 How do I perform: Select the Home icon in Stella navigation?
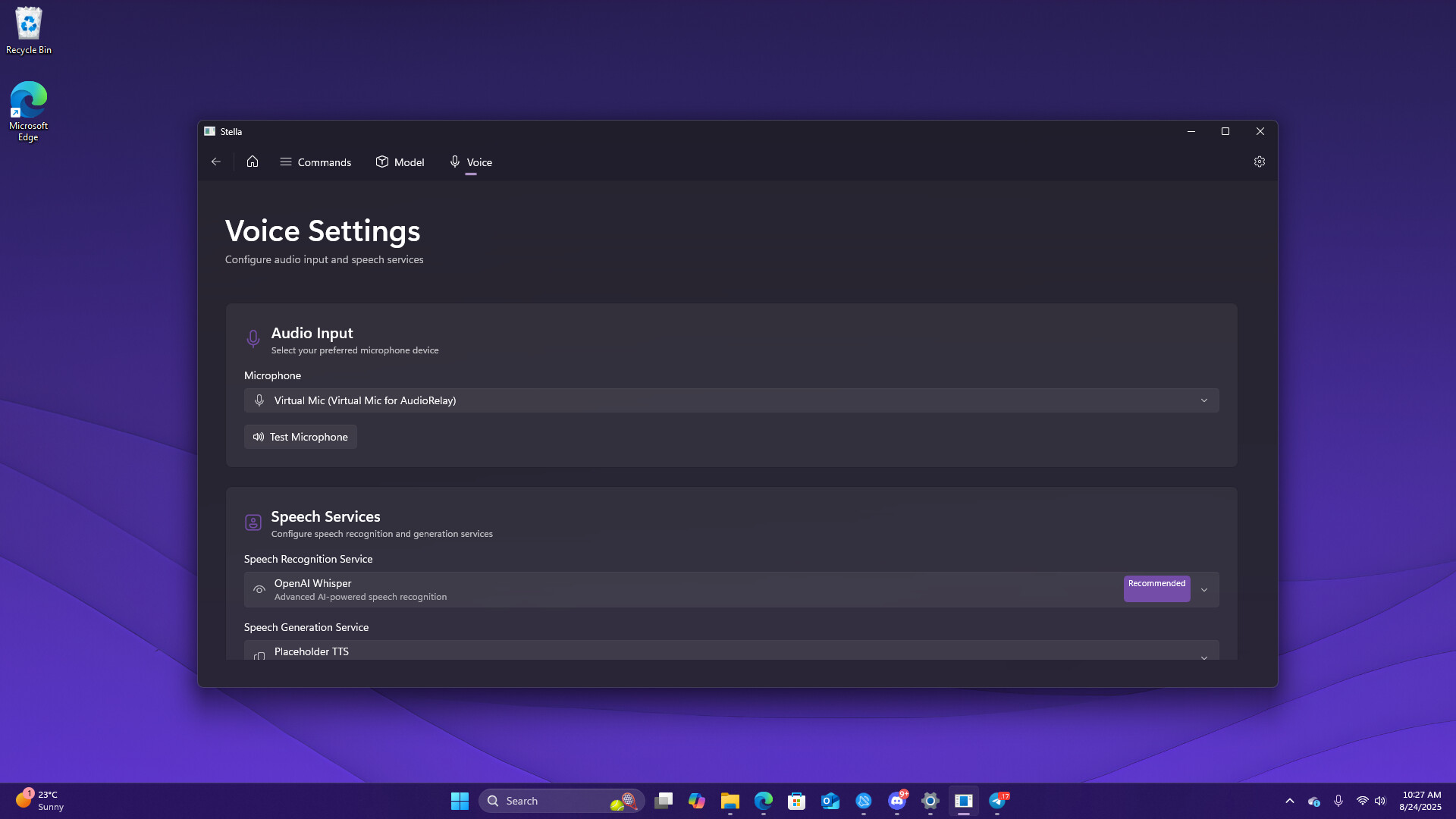click(253, 162)
